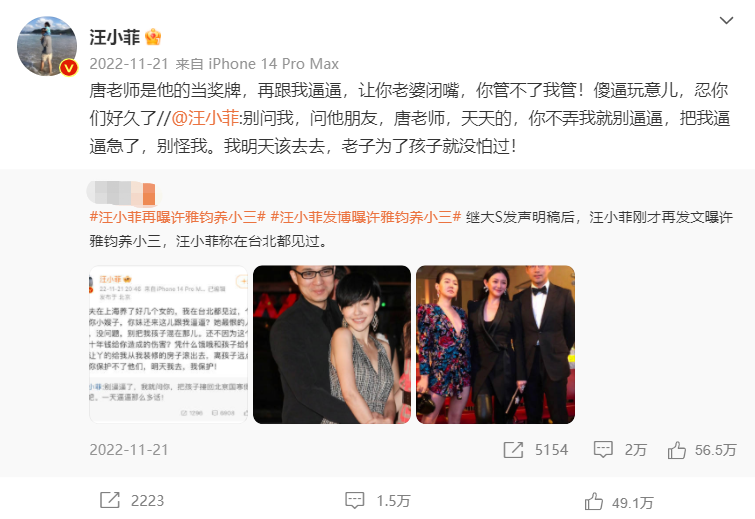Click the blurred original poster name
The height and width of the screenshot is (519, 755).
[x=122, y=193]
